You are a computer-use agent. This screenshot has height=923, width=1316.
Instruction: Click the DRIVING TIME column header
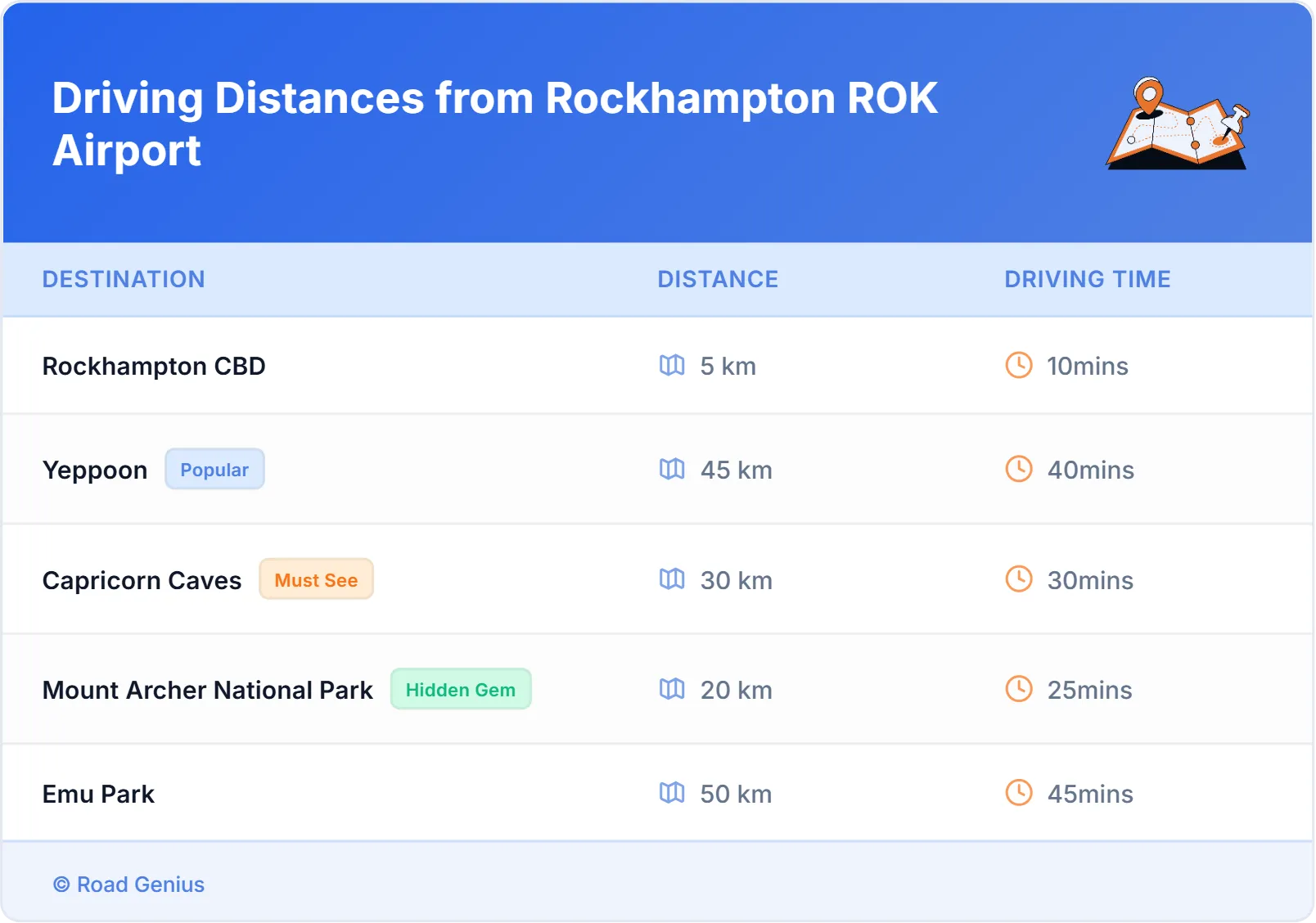[1087, 279]
